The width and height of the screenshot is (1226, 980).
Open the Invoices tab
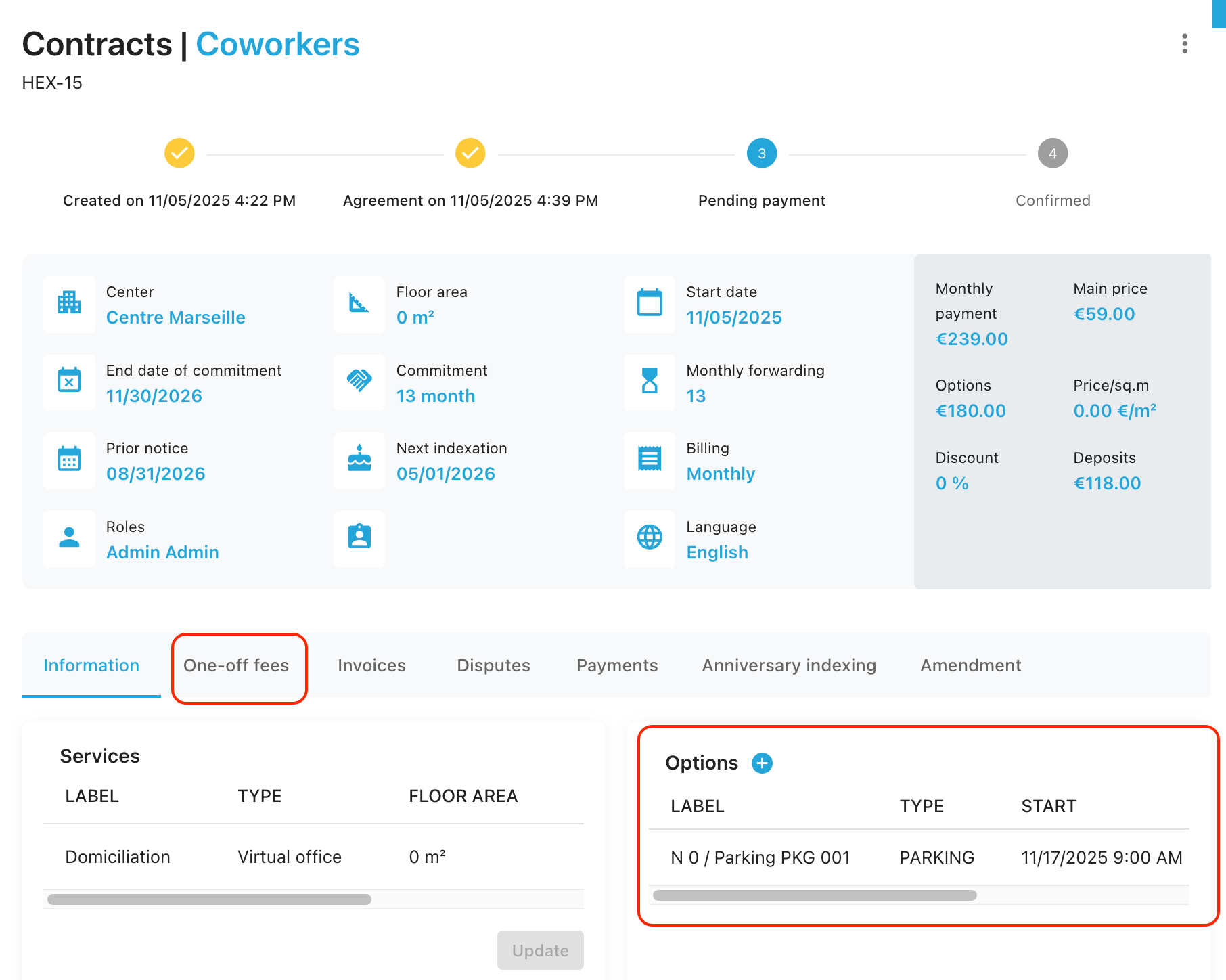(371, 666)
